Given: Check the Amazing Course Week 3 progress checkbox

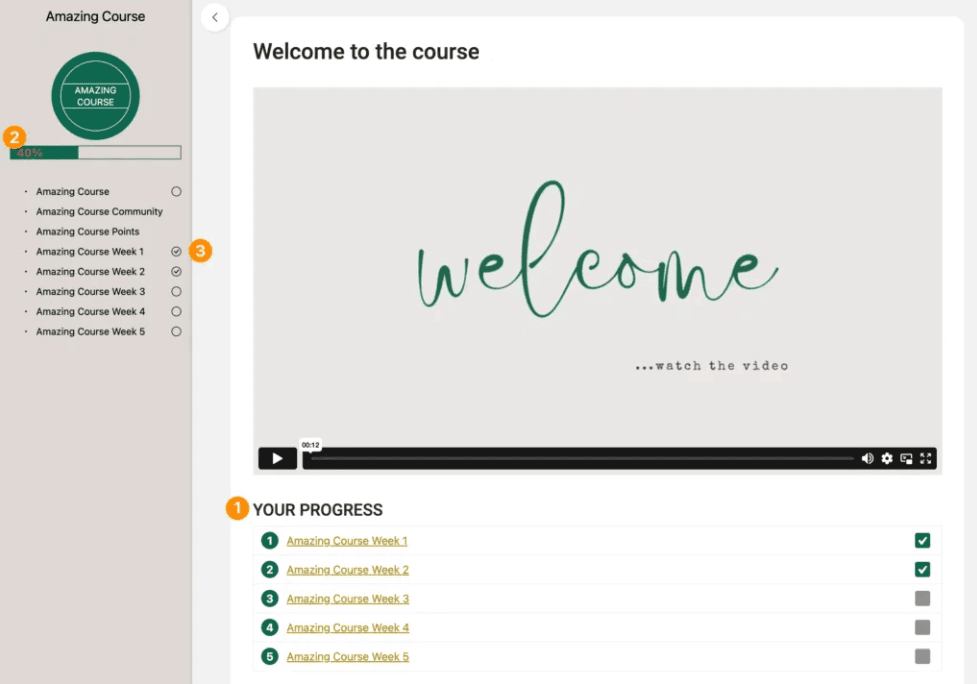Looking at the screenshot, I should tap(922, 599).
